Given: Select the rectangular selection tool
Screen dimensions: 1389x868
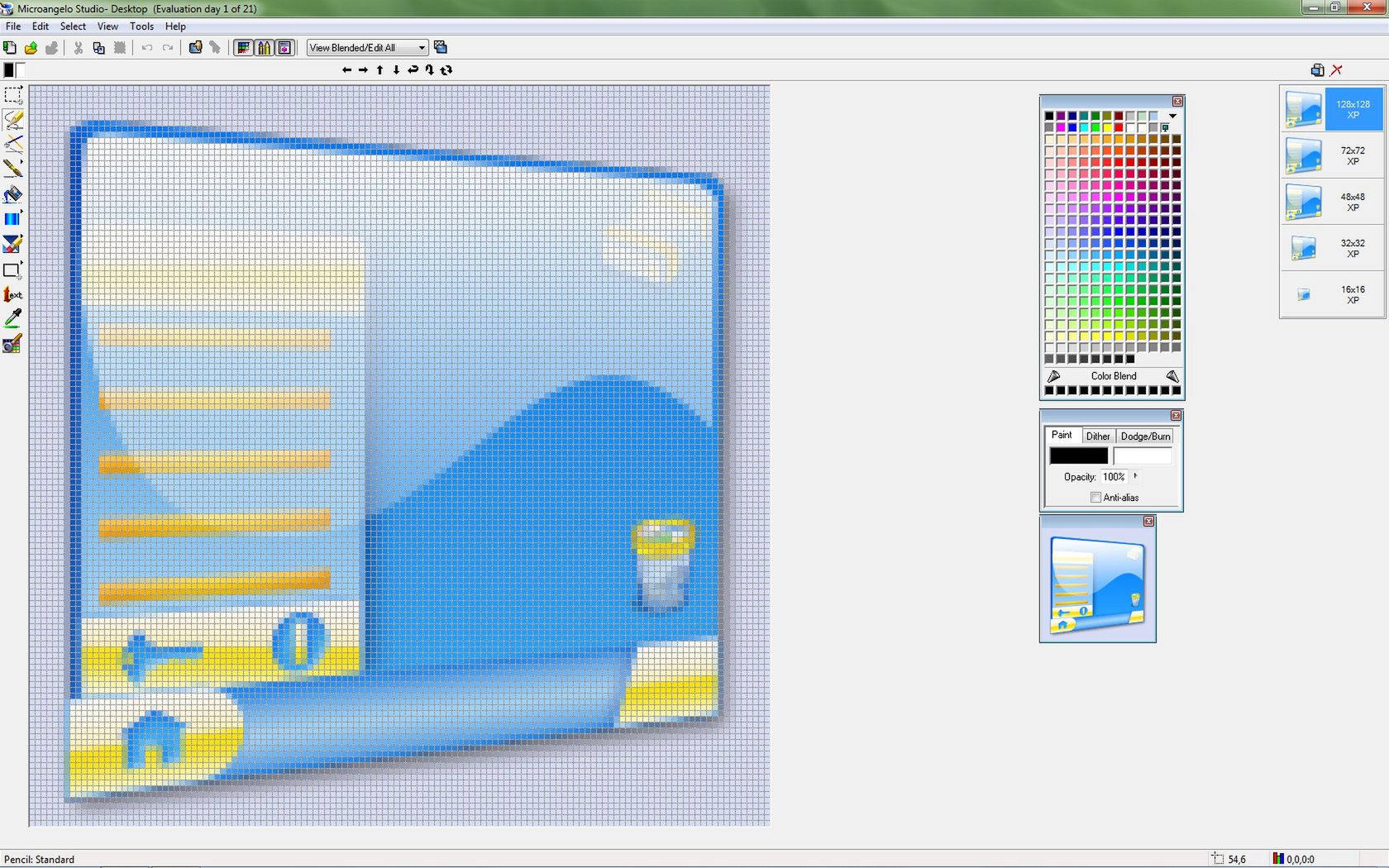Looking at the screenshot, I should 13,94.
